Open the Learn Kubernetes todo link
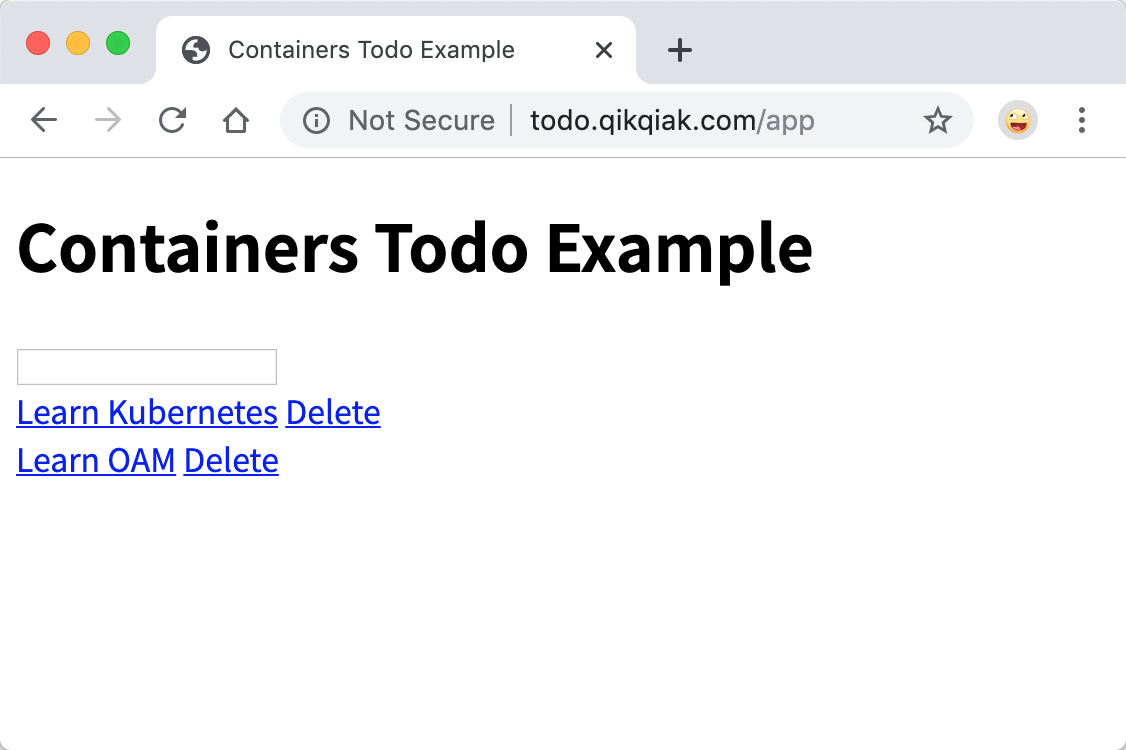 pyautogui.click(x=147, y=412)
